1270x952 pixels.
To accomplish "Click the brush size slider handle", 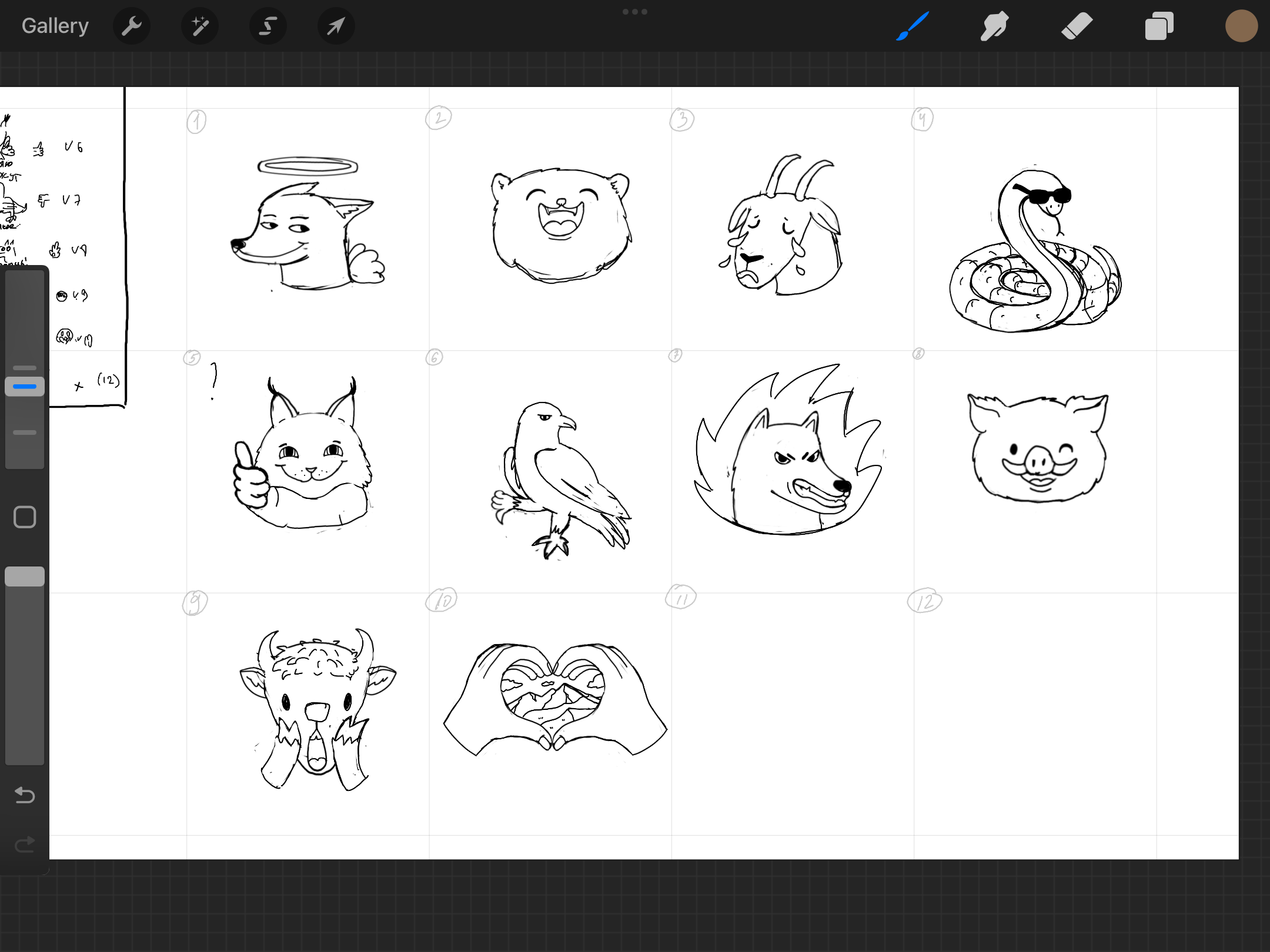I will 25,386.
